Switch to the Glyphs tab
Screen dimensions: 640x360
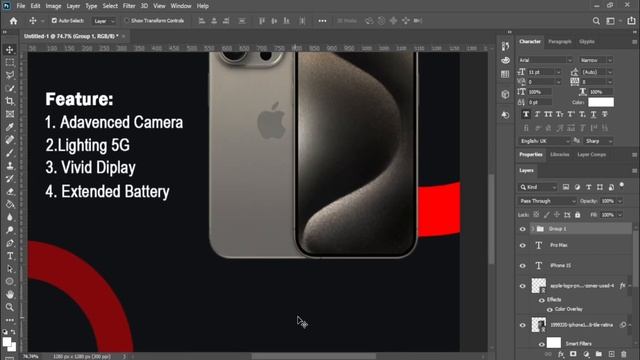coord(587,42)
